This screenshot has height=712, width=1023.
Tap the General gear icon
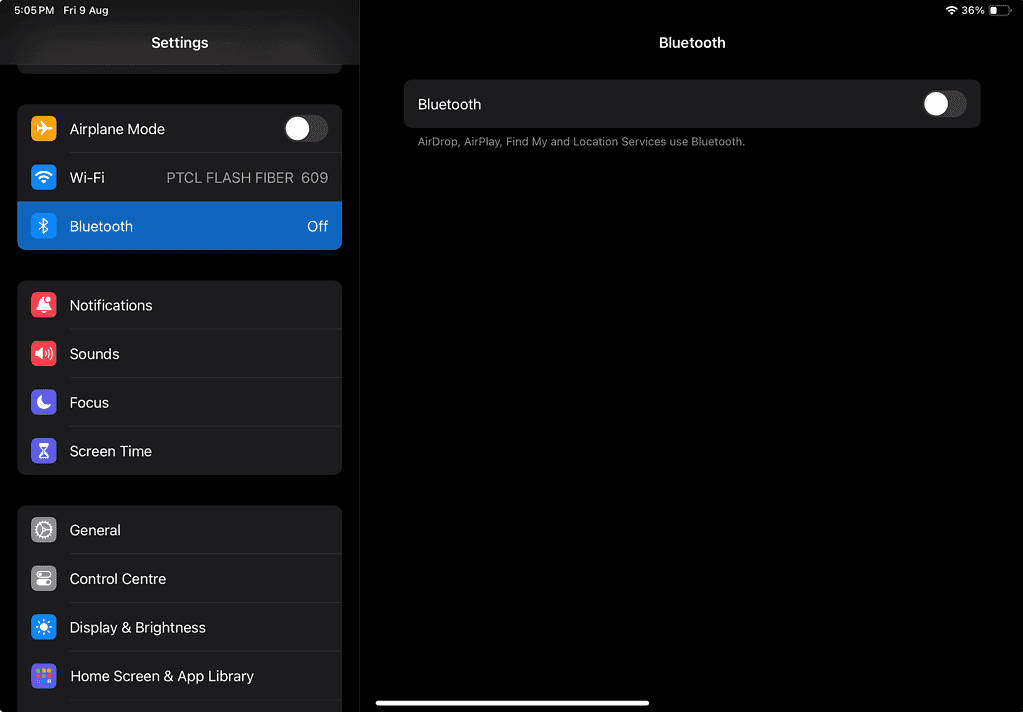click(x=44, y=530)
